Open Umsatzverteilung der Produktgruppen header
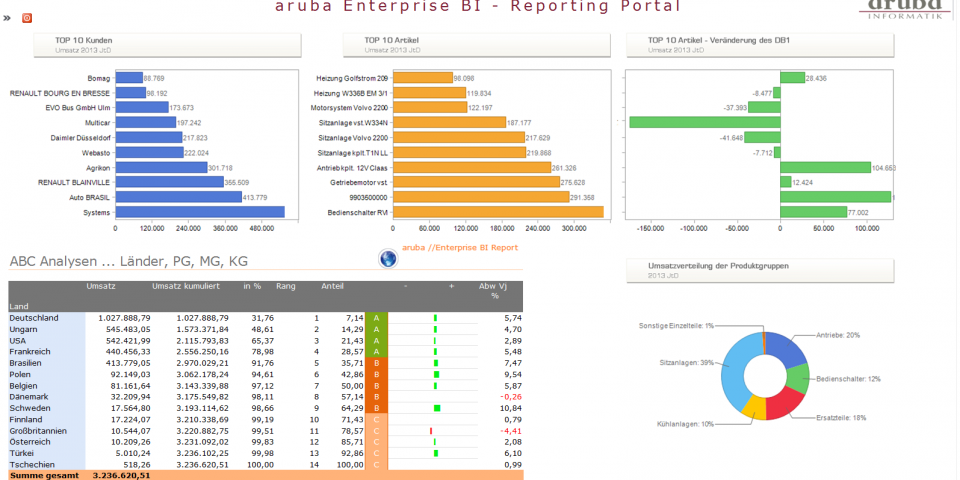 tap(760, 271)
